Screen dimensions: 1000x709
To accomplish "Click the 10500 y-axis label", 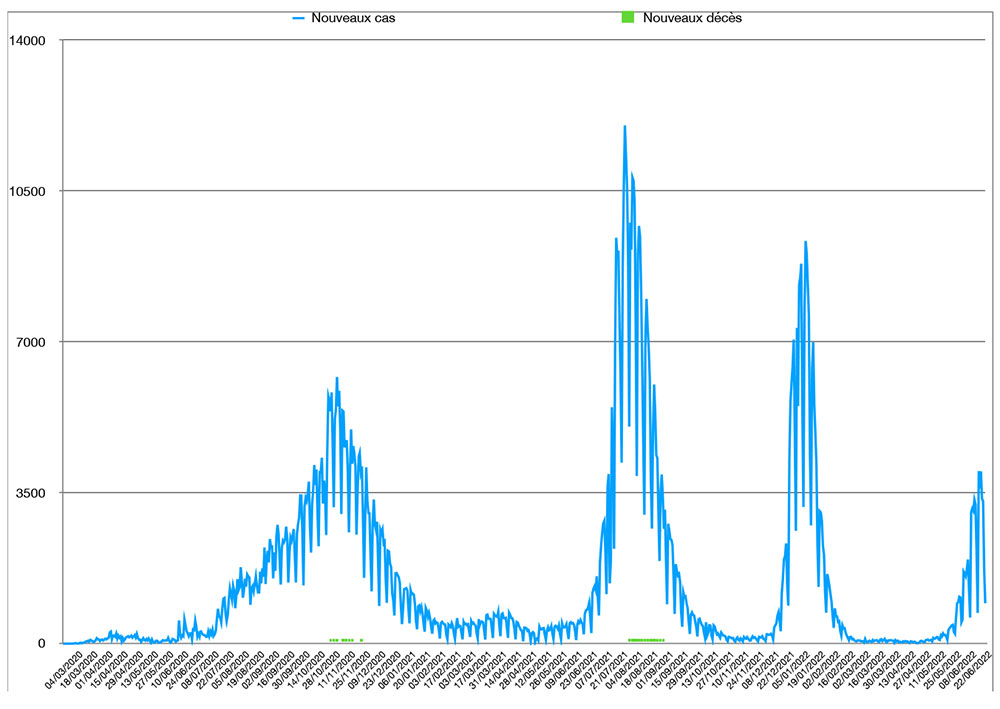I will 27,191.
